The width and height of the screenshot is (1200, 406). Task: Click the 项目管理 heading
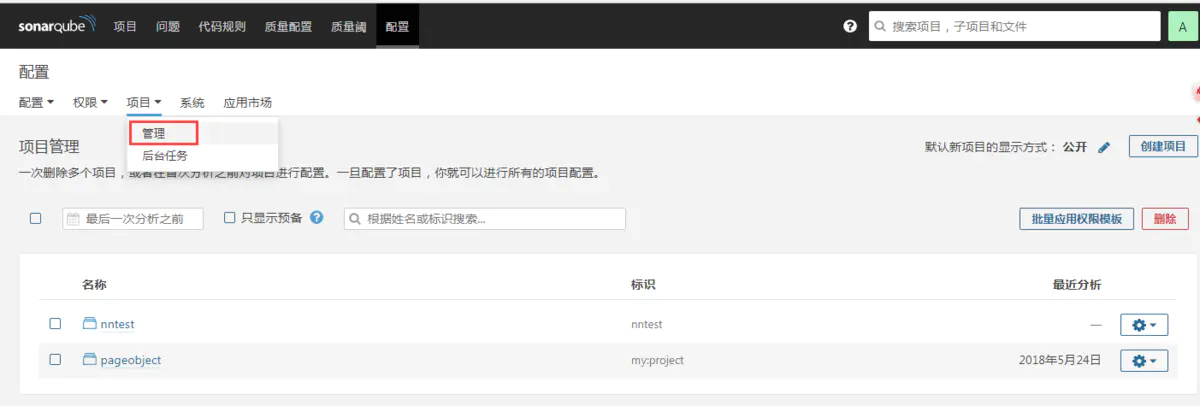(49, 147)
